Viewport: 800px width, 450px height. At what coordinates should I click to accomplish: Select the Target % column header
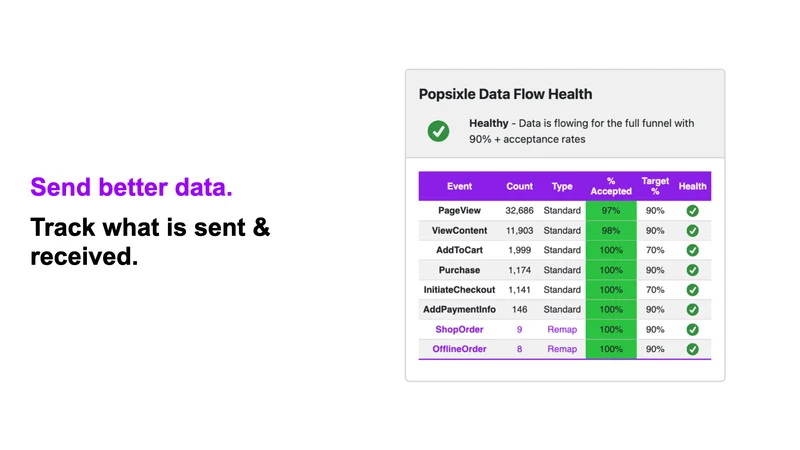(x=655, y=186)
